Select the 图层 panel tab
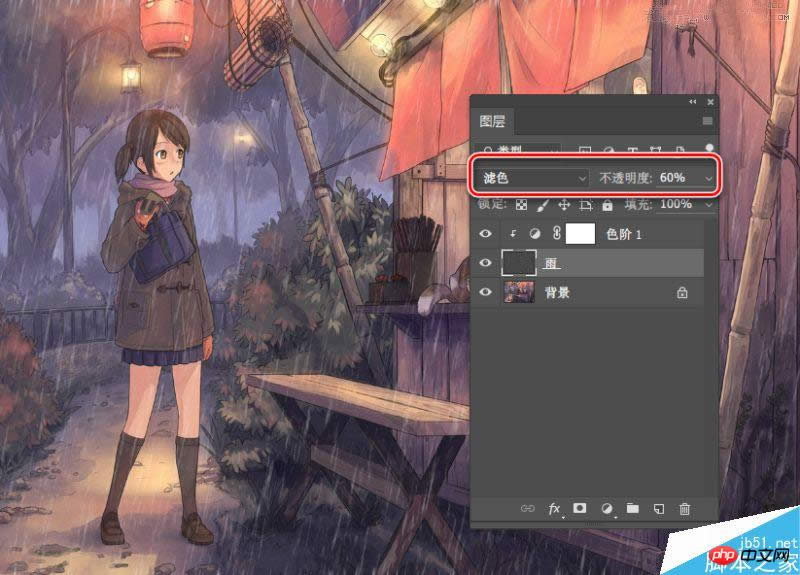 pyautogui.click(x=492, y=121)
